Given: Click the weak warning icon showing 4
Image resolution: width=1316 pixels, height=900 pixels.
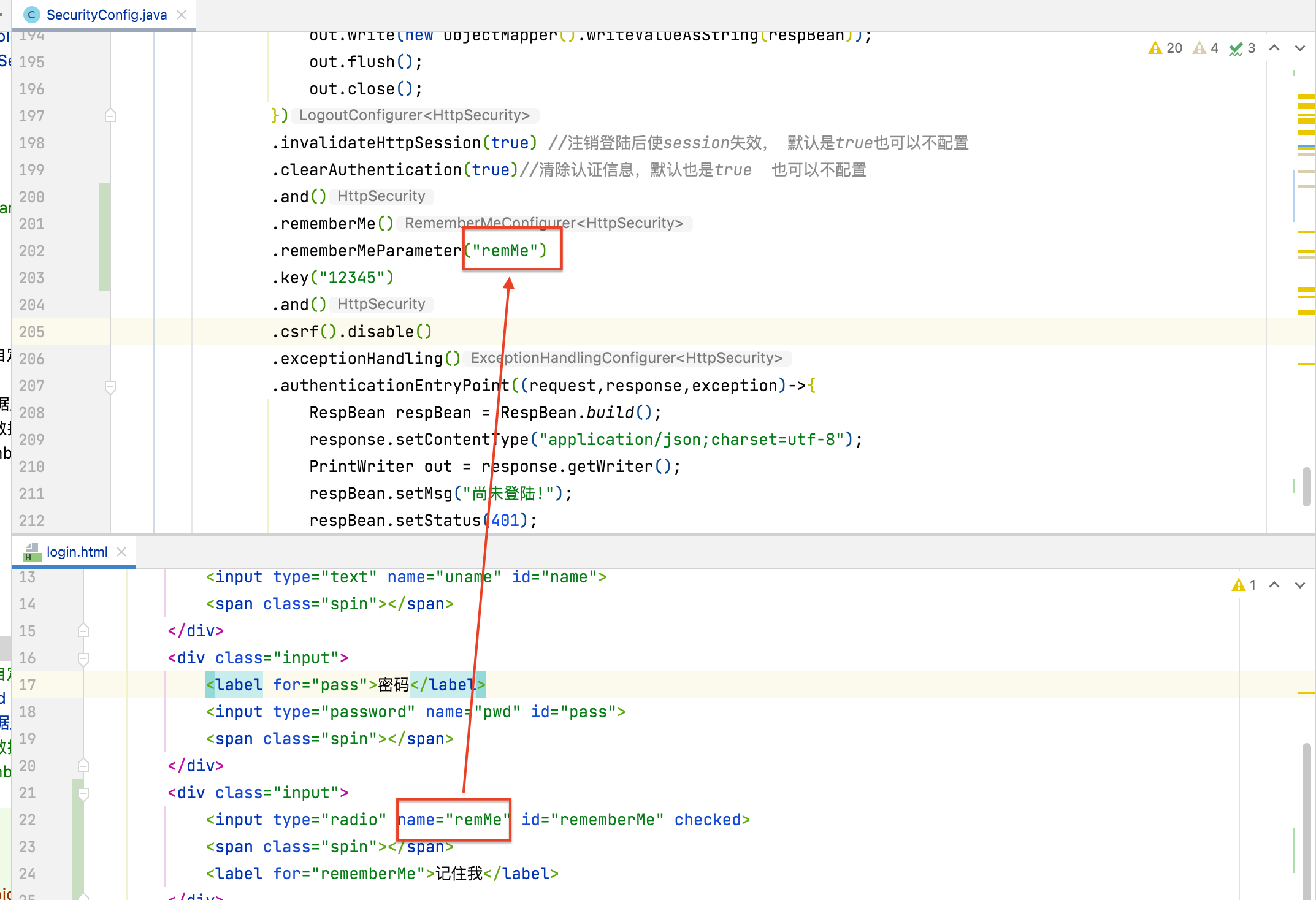Looking at the screenshot, I should coord(1199,48).
